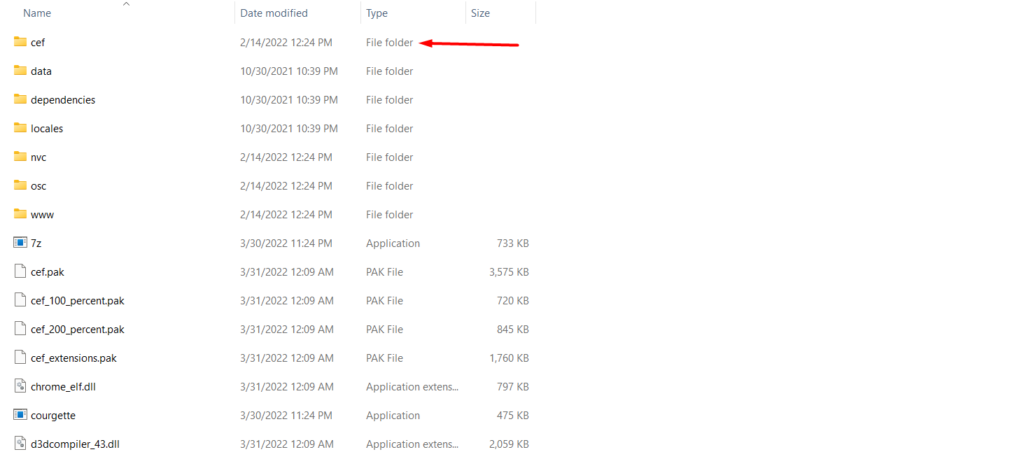Click the 845 KB size value
The width and height of the screenshot is (1024, 459).
tap(513, 329)
